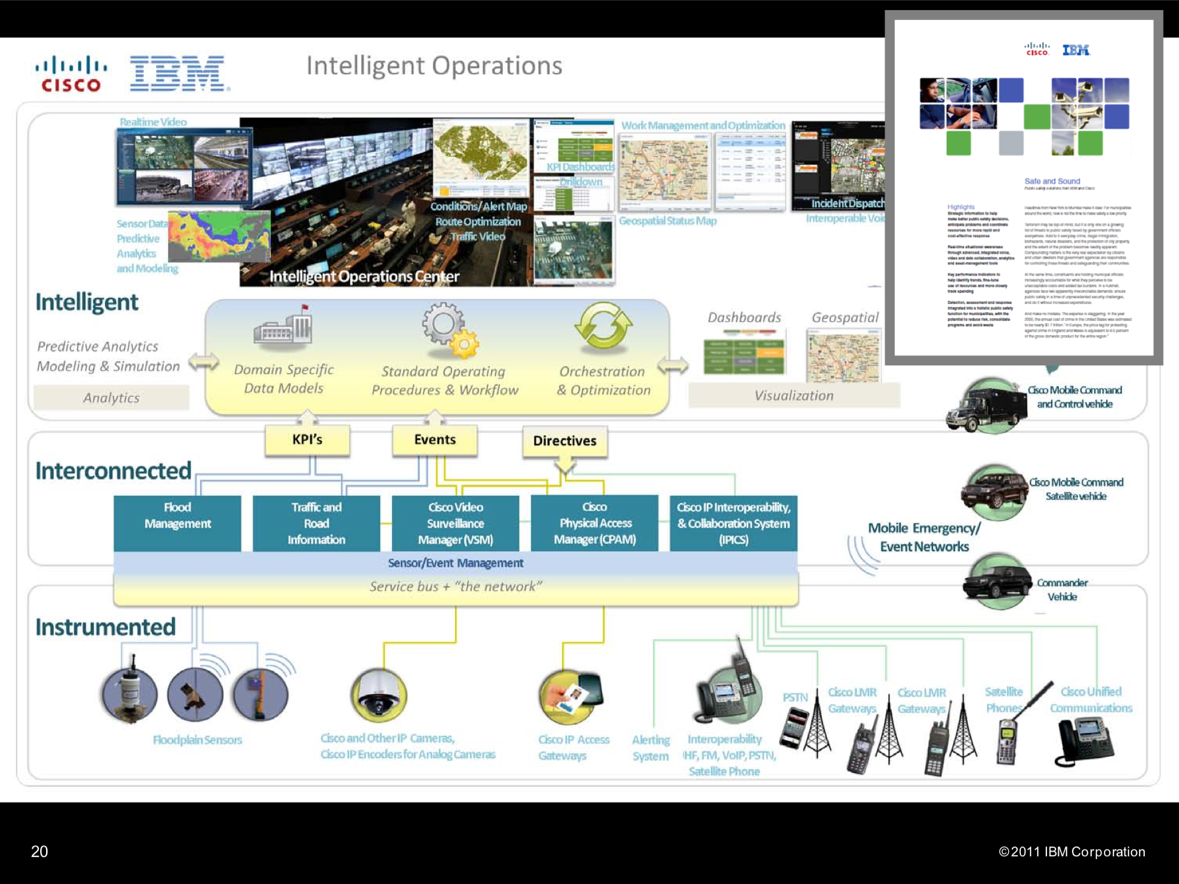The height and width of the screenshot is (884, 1179).
Task: Click the Cisco IP Access Gateways card reader icon
Action: click(569, 696)
